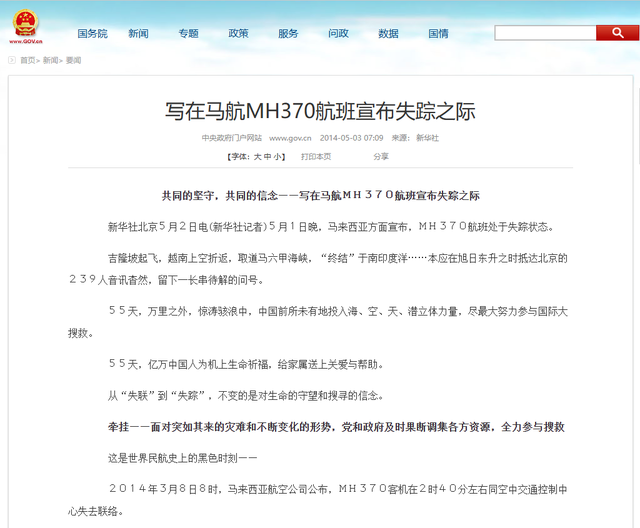Image resolution: width=640 pixels, height=528 pixels.
Task: Click the breadcrumb arrow icon before 首页
Action: click(x=12, y=60)
